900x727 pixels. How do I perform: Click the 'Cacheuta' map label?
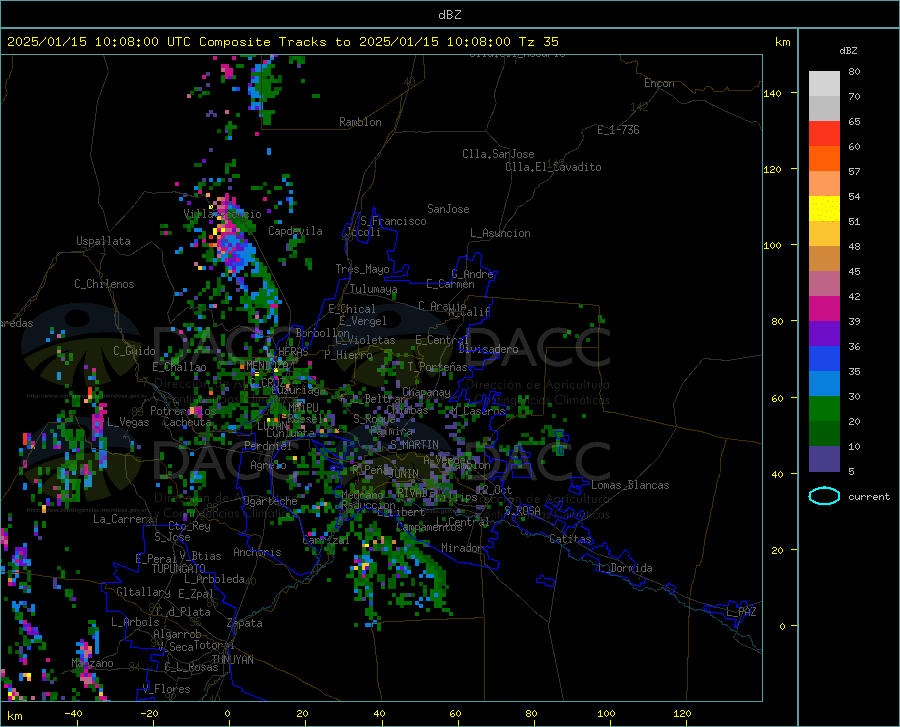pos(187,422)
